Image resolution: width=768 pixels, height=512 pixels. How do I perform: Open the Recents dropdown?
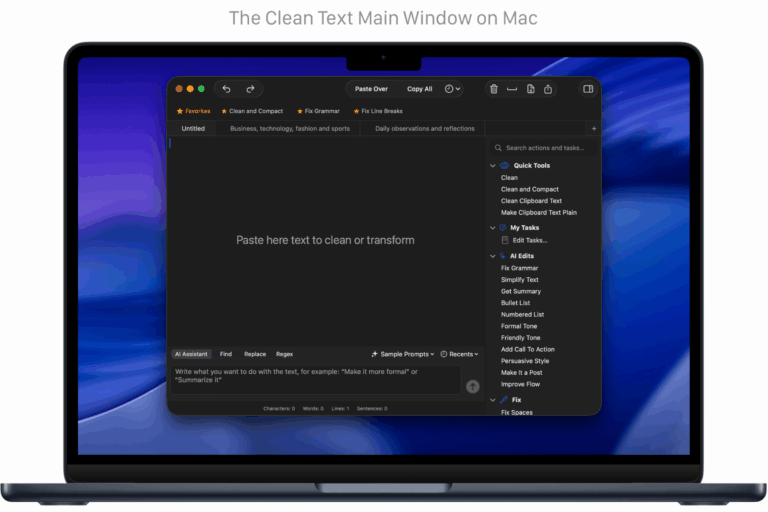pyautogui.click(x=459, y=354)
